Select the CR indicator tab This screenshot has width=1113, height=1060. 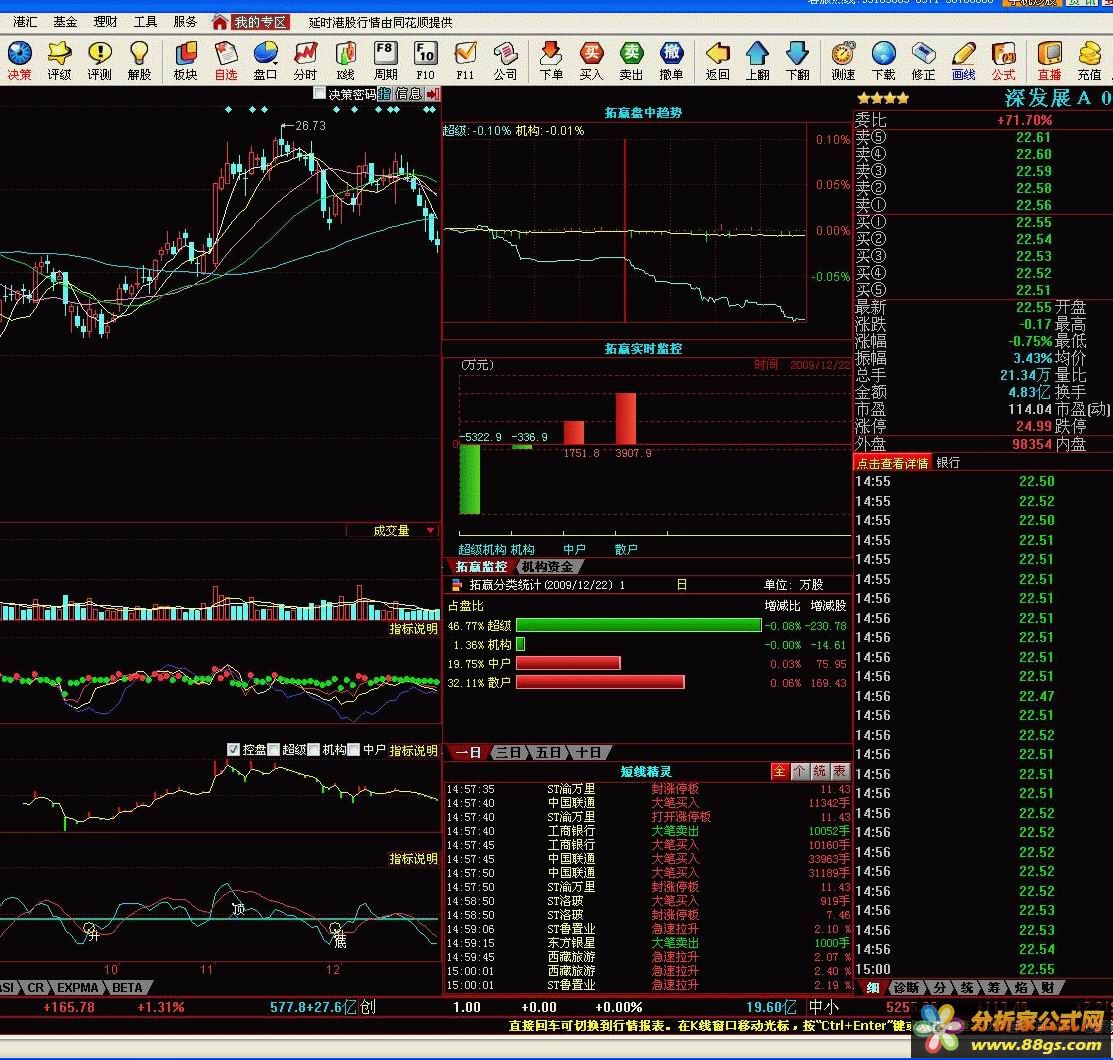[x=35, y=988]
